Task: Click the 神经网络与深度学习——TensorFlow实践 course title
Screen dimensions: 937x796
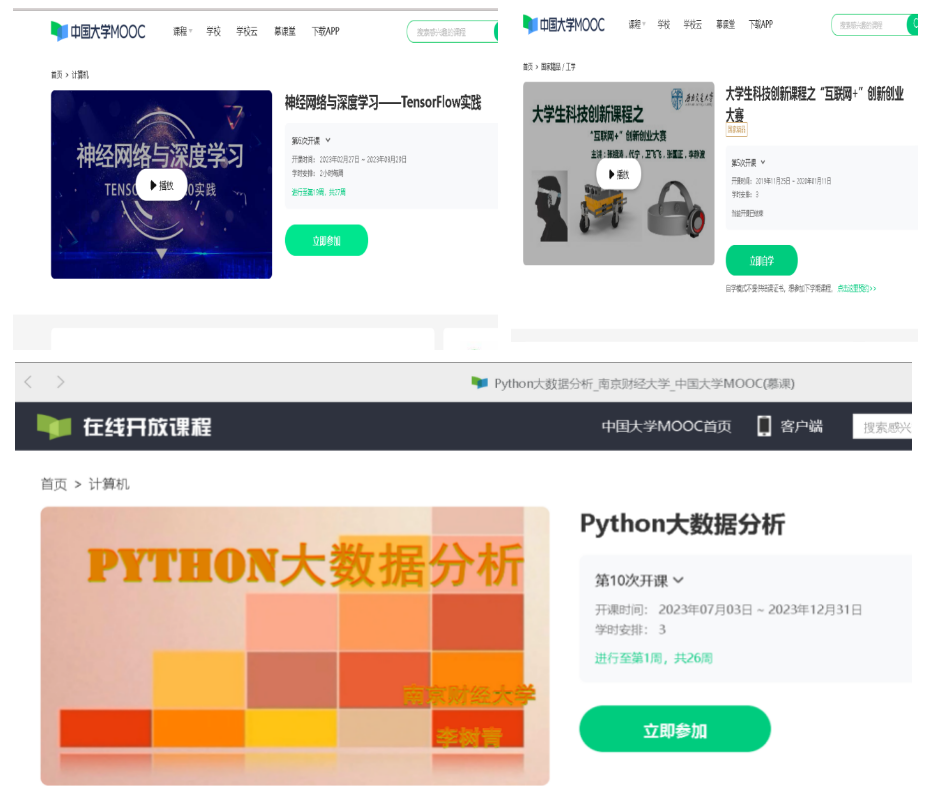Action: [x=383, y=103]
